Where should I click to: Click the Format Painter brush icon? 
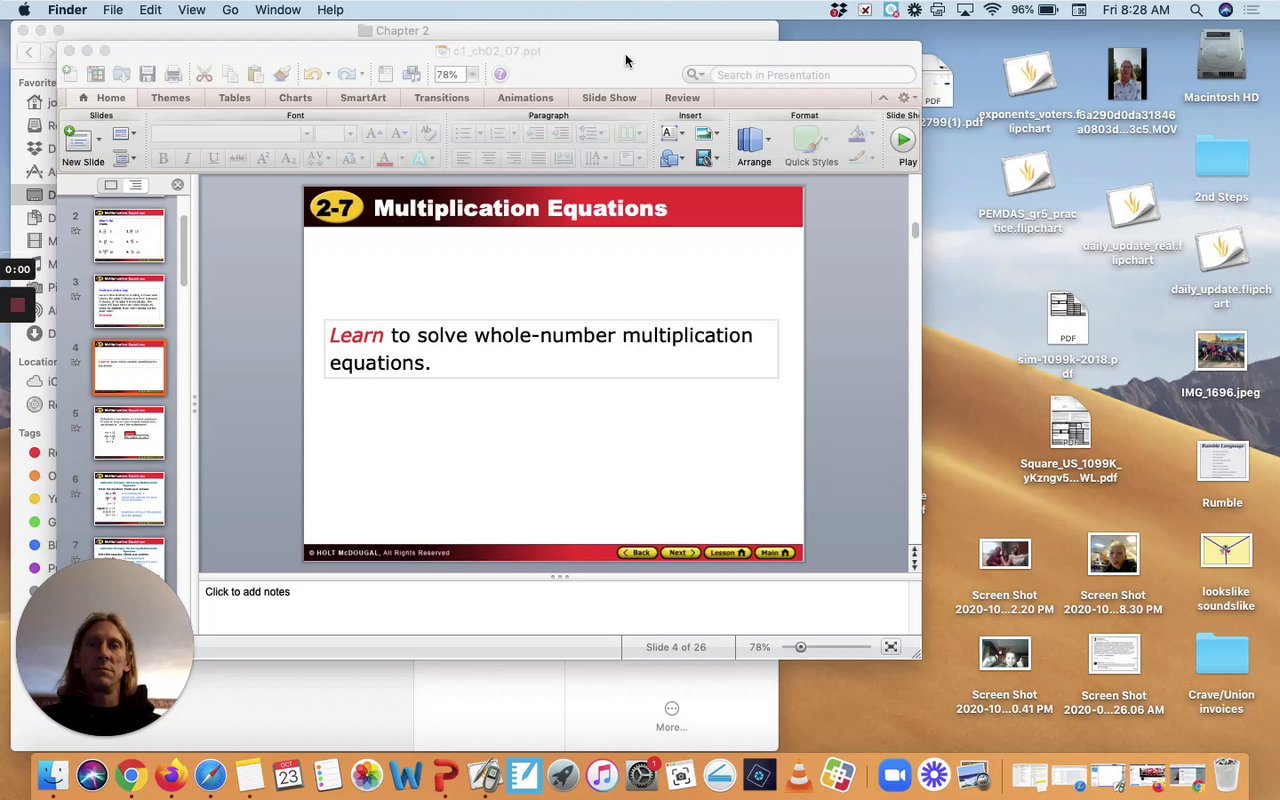point(281,74)
